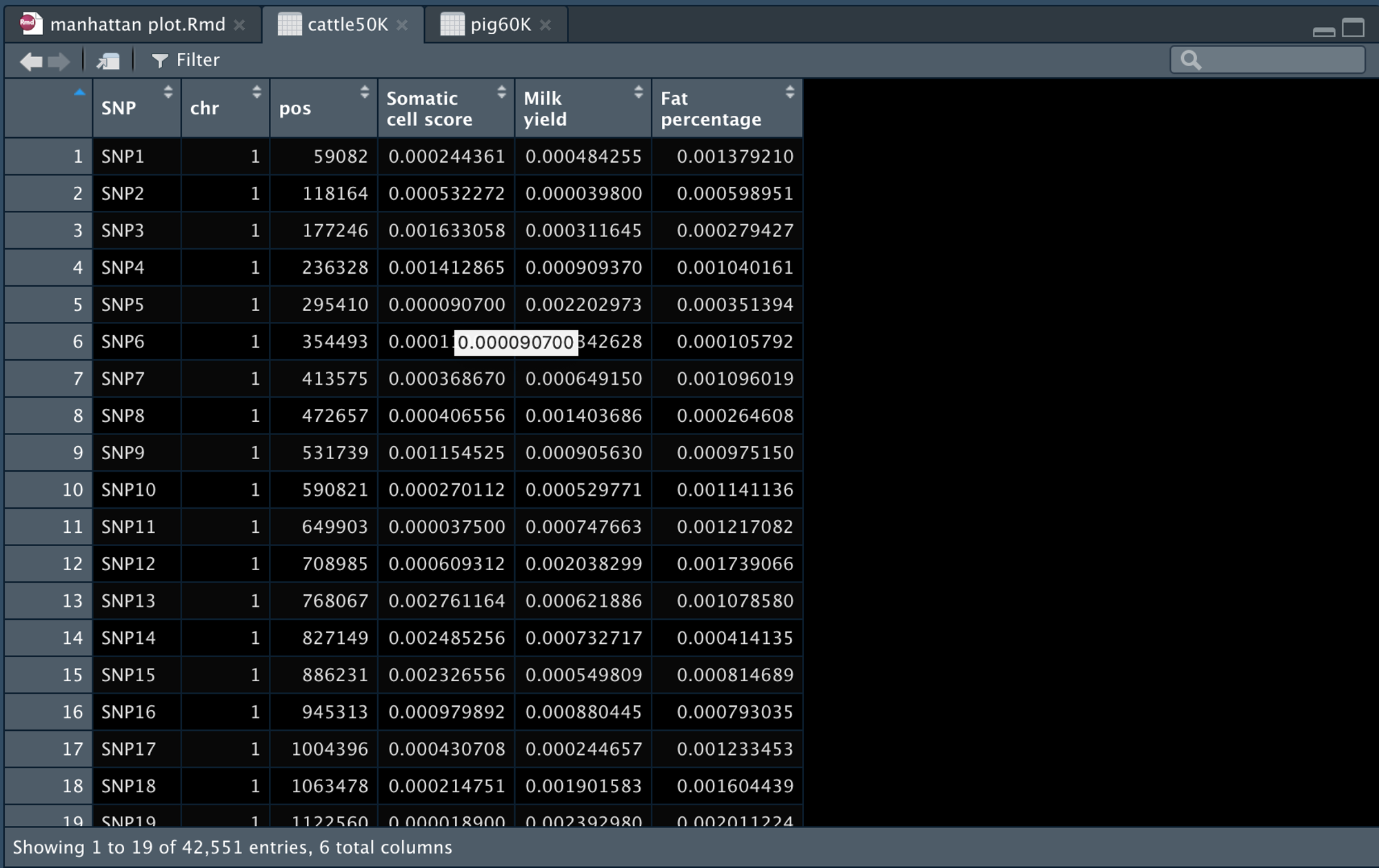Screen dimensions: 1379x868
Task: Sort by row index arrow
Action: (x=79, y=92)
